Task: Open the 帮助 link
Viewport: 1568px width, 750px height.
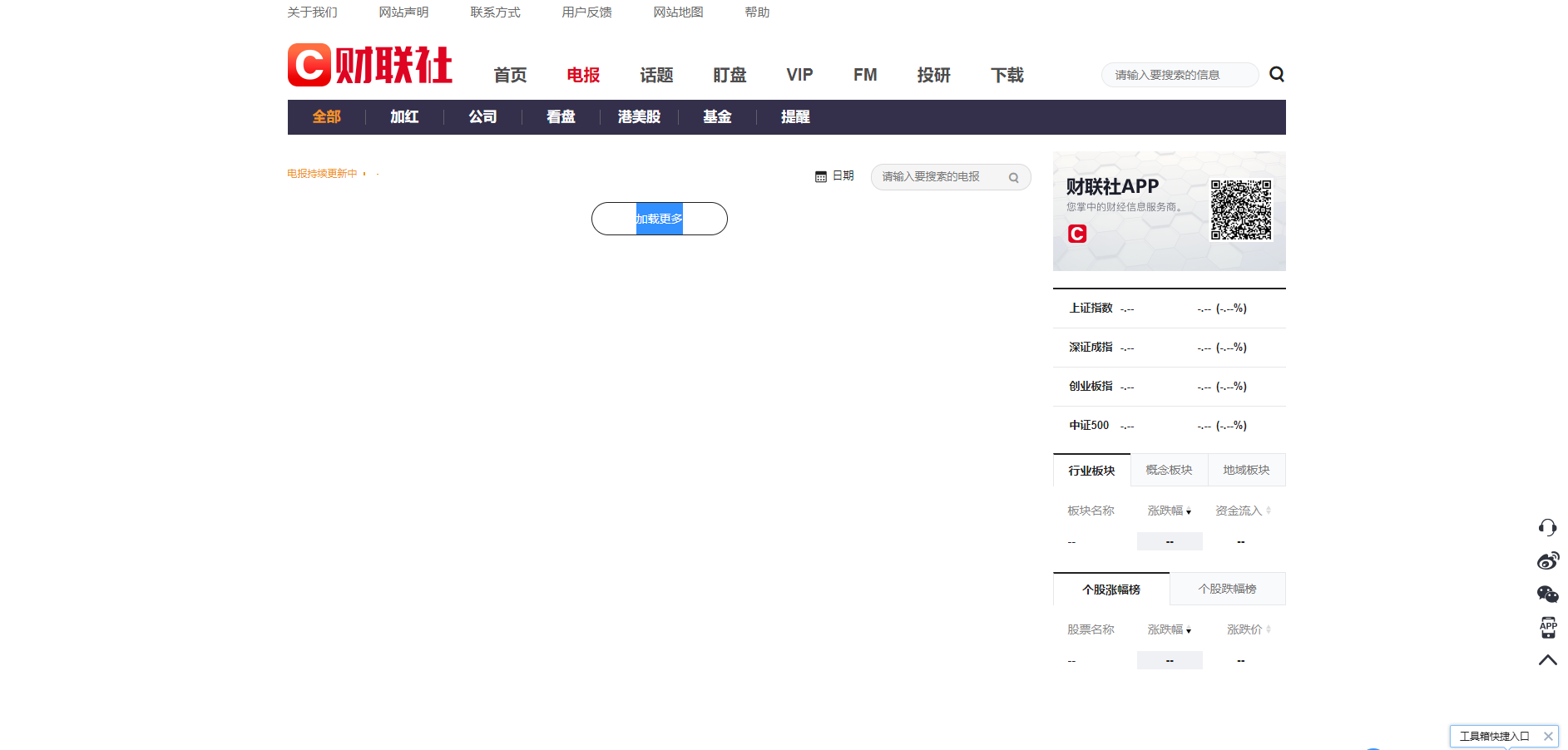Action: [x=757, y=12]
